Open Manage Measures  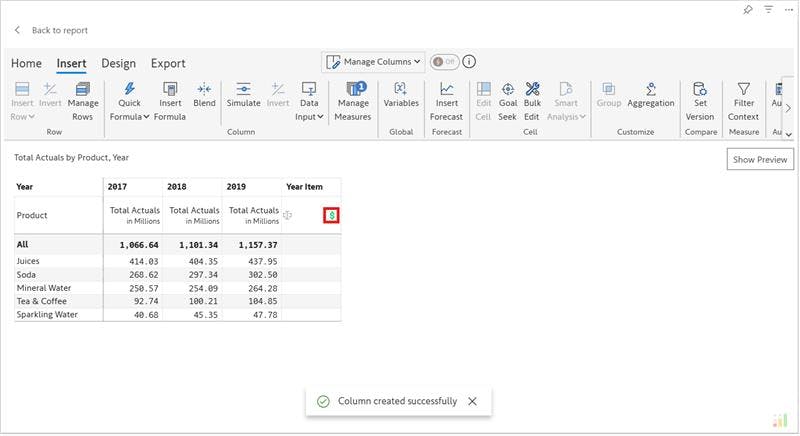click(x=353, y=91)
